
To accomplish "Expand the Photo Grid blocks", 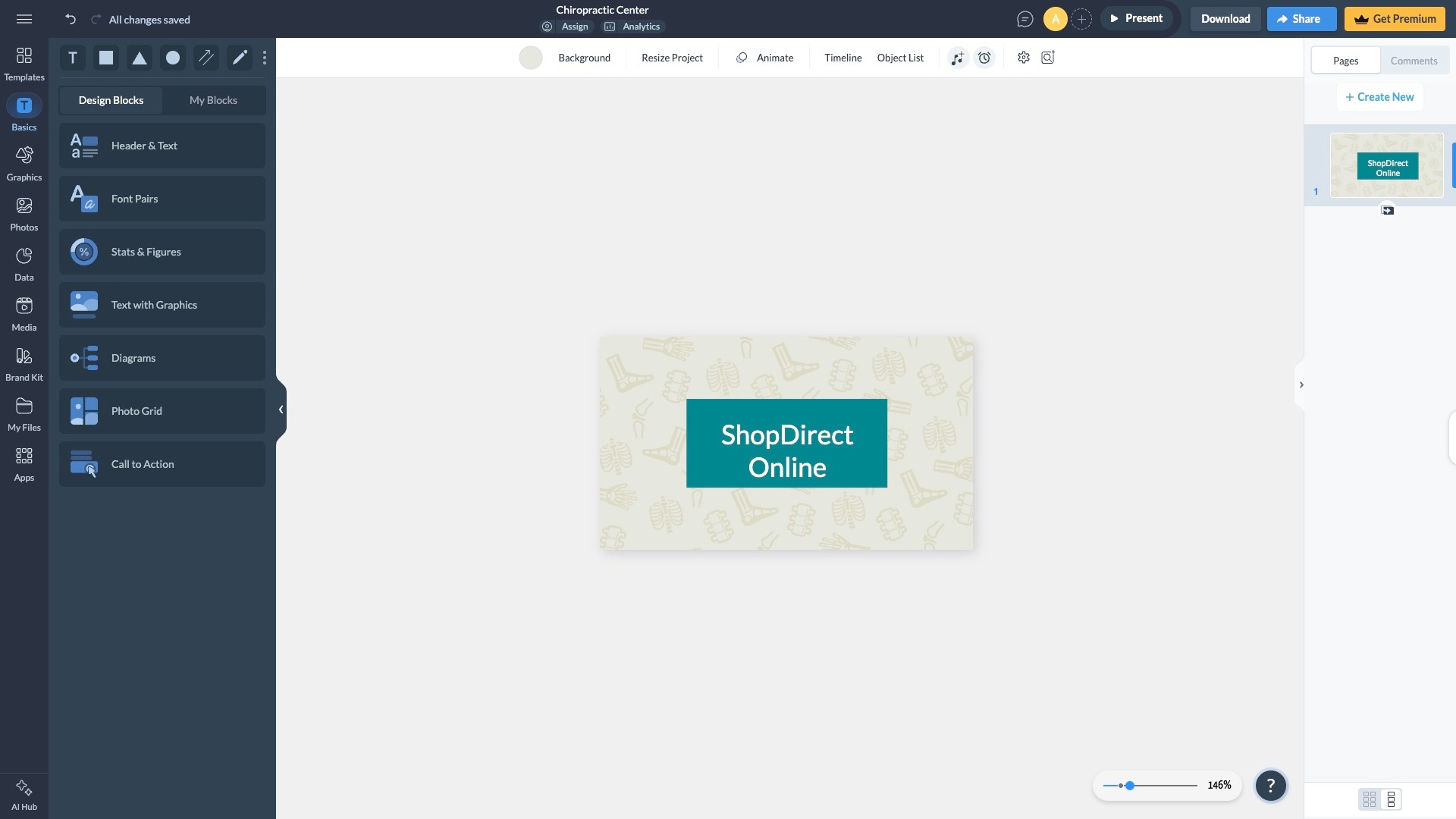I will coord(162,411).
